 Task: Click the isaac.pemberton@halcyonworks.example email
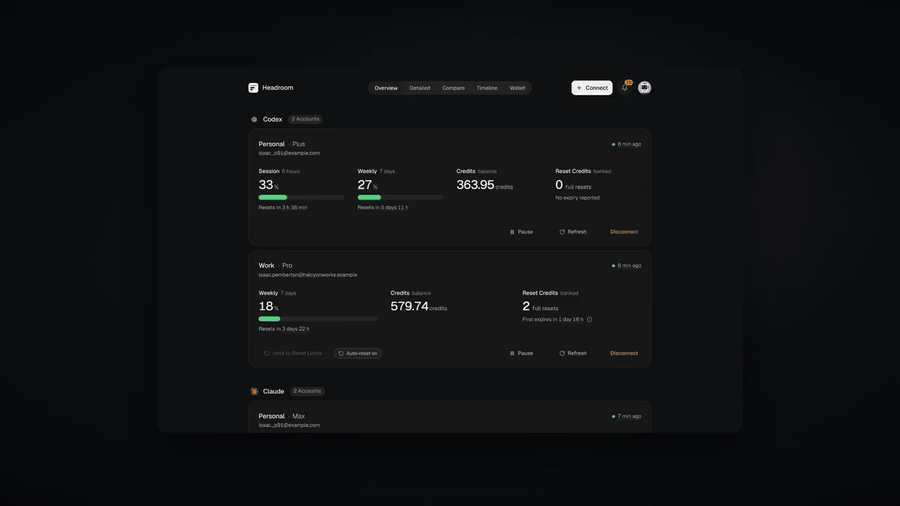tap(308, 275)
